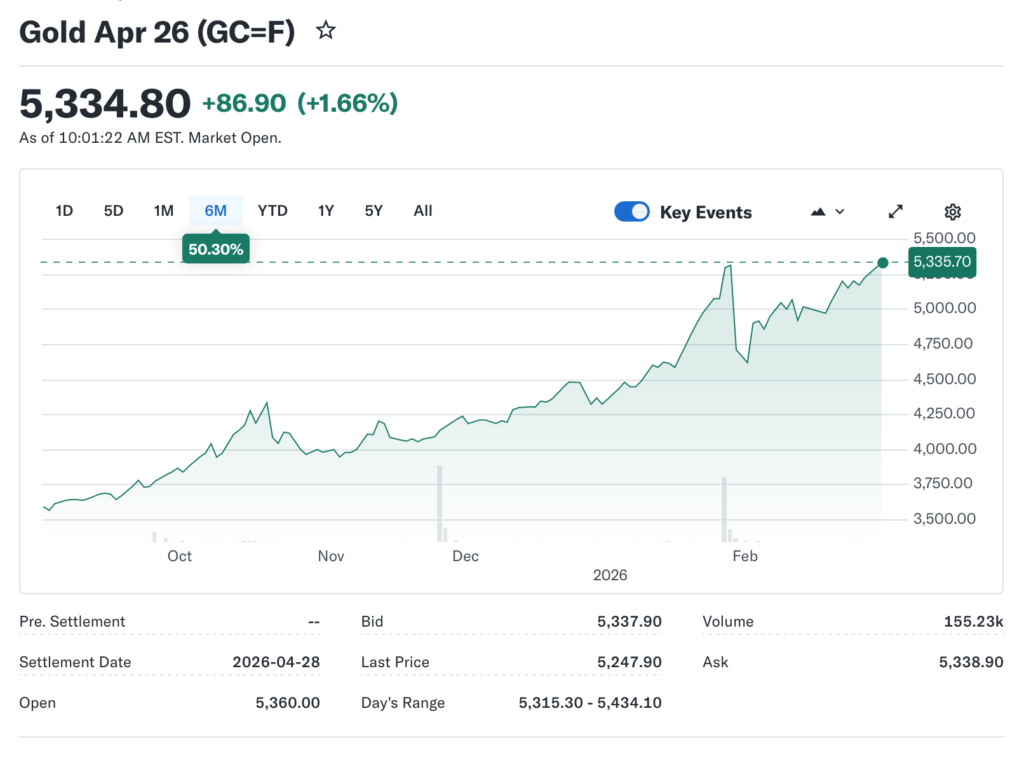
Task: Select the mountain chart type icon
Action: [817, 211]
